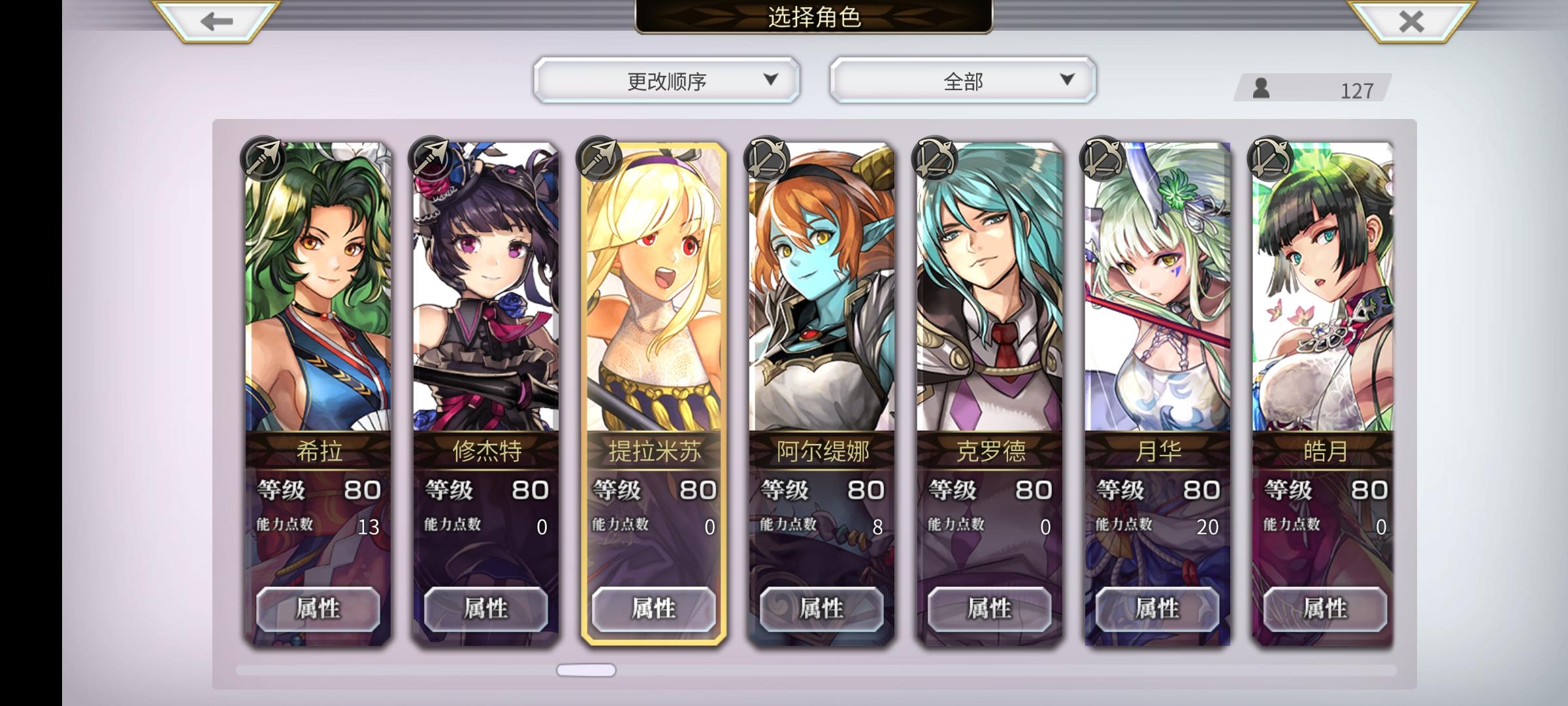Click the horizontal scrollbar handle
This screenshot has height=706, width=1568.
(x=586, y=670)
